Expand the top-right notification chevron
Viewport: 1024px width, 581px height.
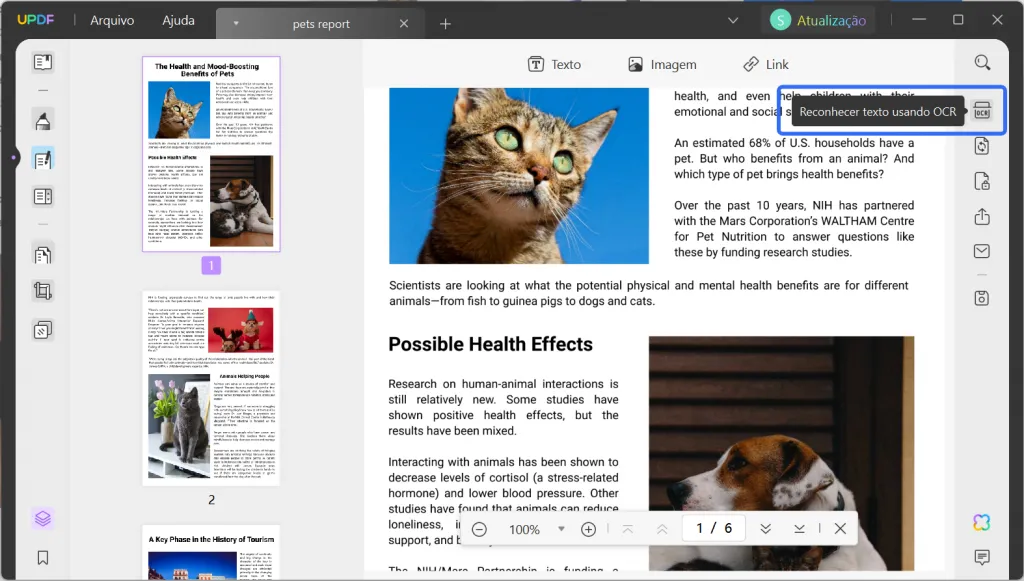click(x=733, y=19)
